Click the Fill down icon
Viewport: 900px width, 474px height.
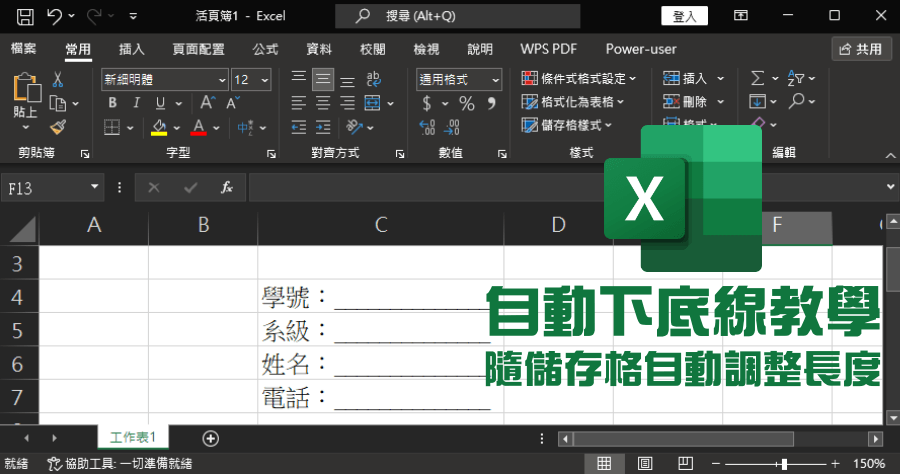tap(758, 102)
